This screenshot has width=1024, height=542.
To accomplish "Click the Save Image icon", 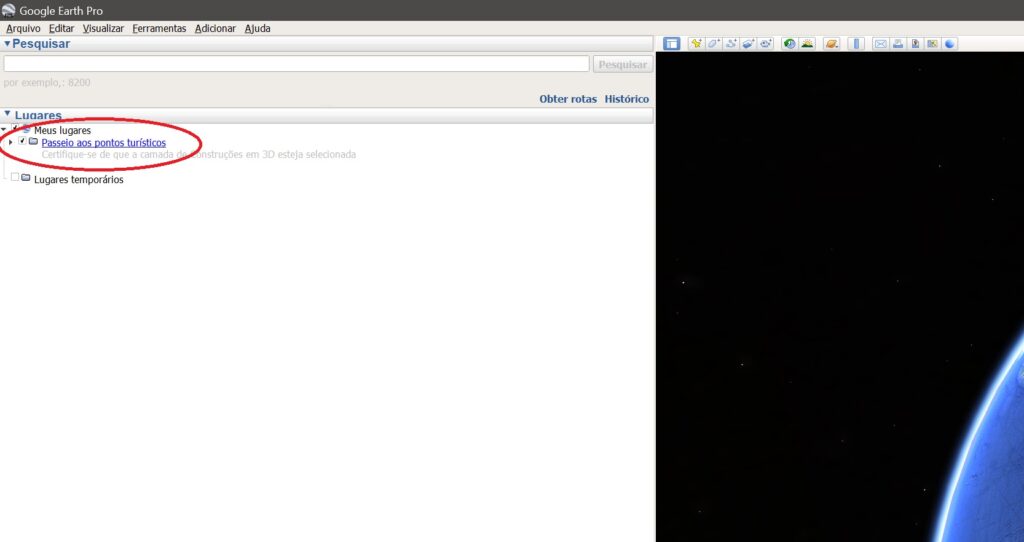I will coord(916,44).
